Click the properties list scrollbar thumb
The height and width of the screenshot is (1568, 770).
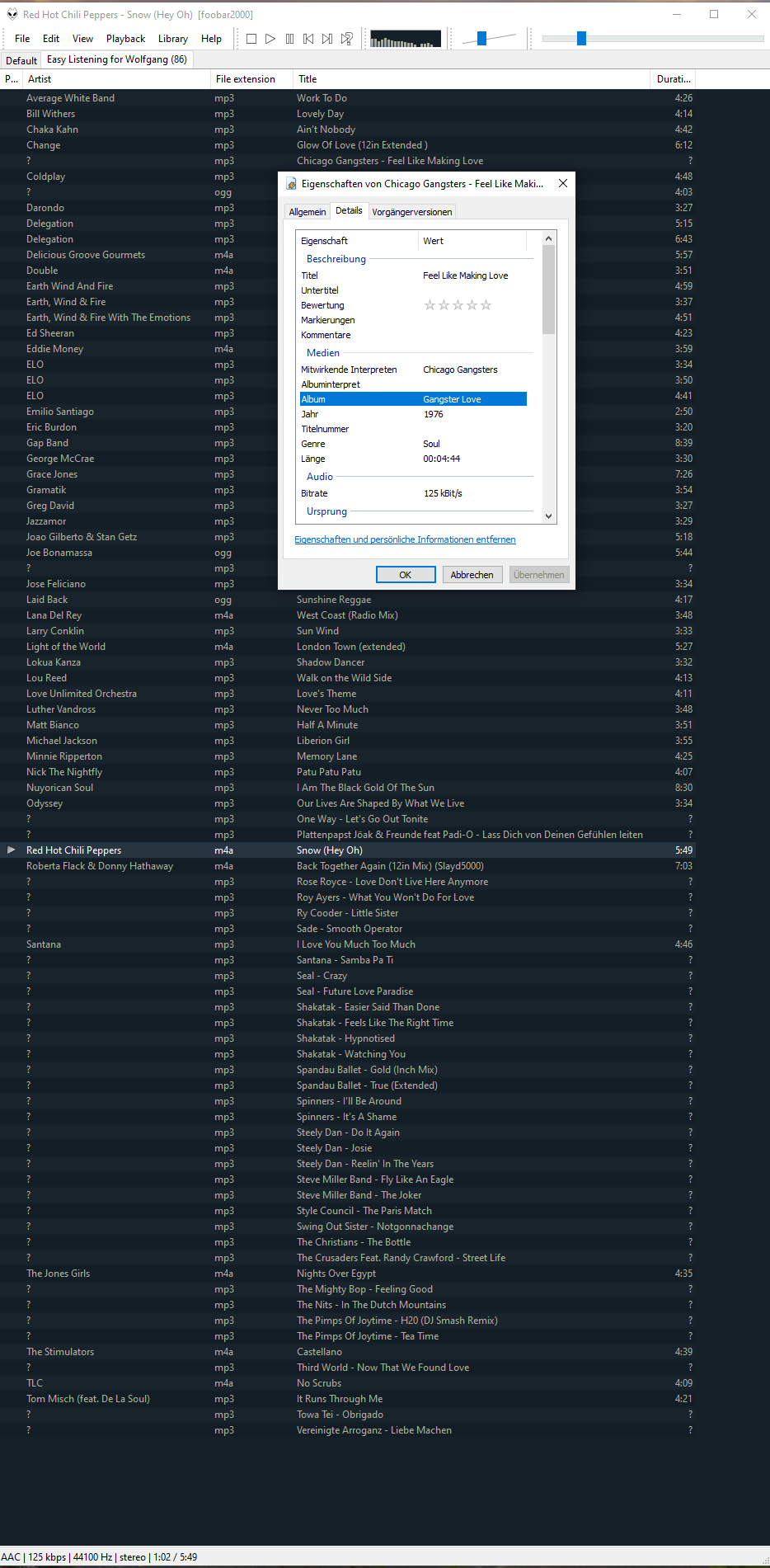(x=549, y=290)
